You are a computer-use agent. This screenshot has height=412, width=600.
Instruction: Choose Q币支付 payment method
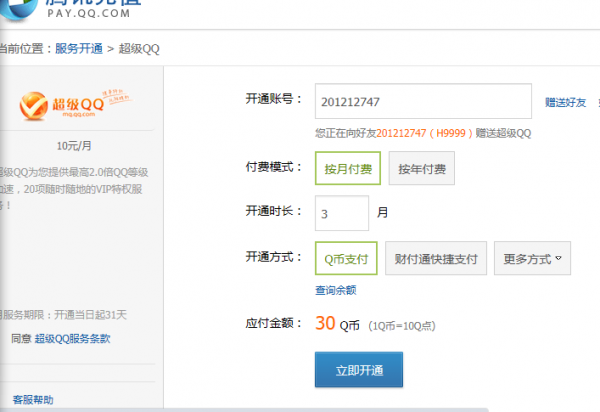[x=346, y=258]
